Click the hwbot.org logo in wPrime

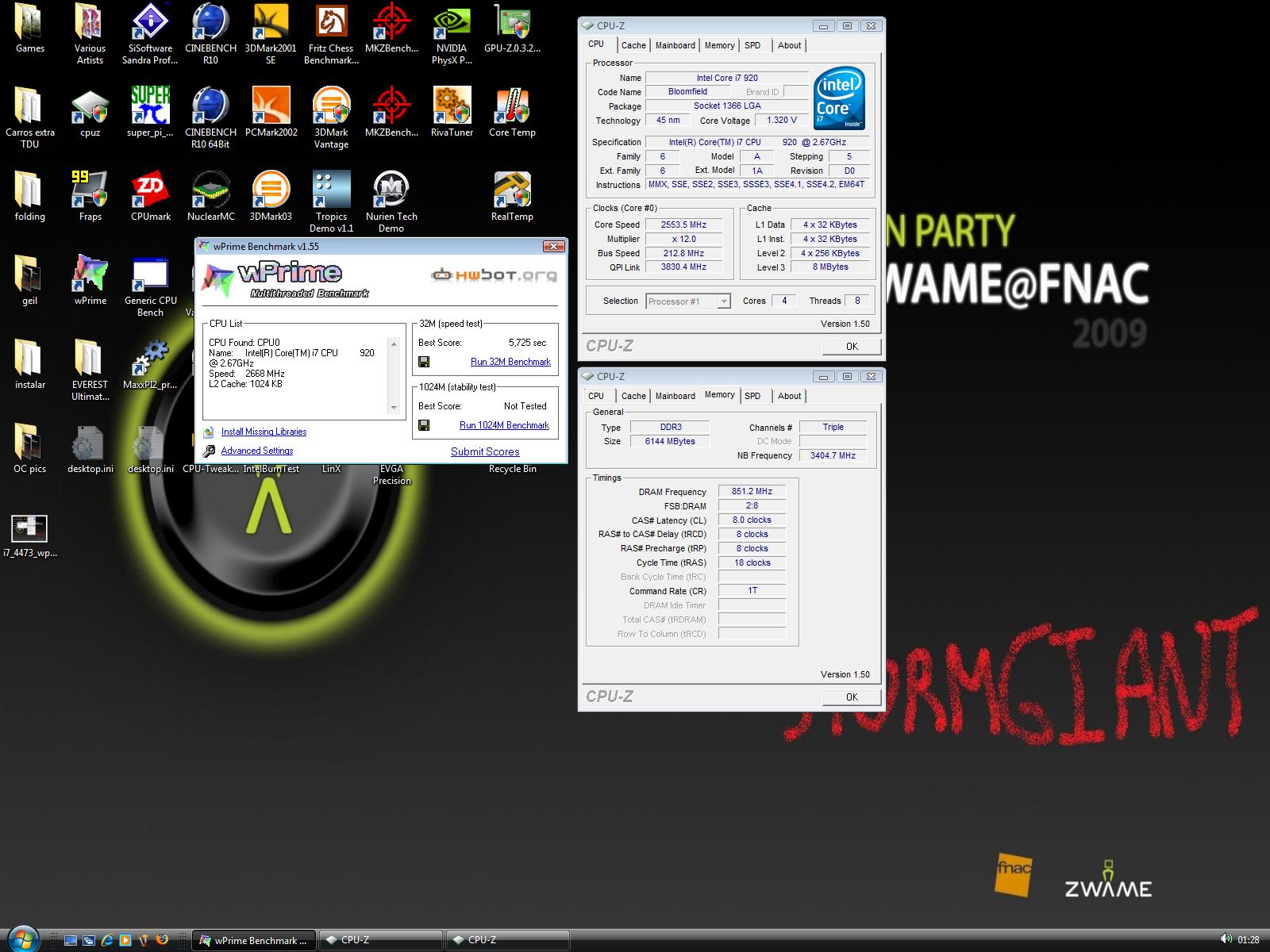(x=494, y=275)
